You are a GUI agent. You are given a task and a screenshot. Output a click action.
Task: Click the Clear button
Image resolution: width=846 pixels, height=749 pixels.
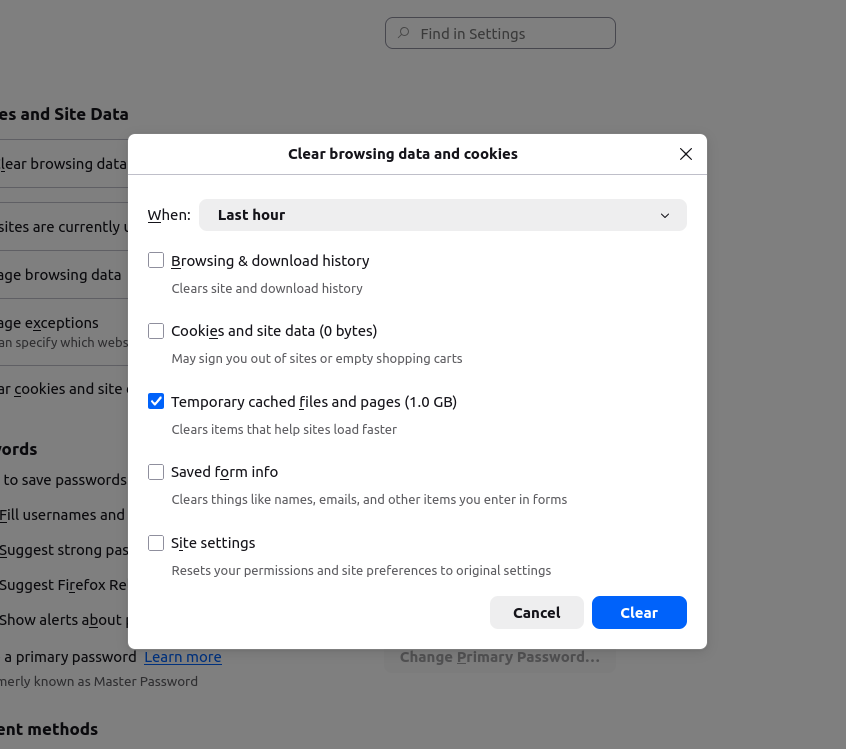click(x=639, y=612)
